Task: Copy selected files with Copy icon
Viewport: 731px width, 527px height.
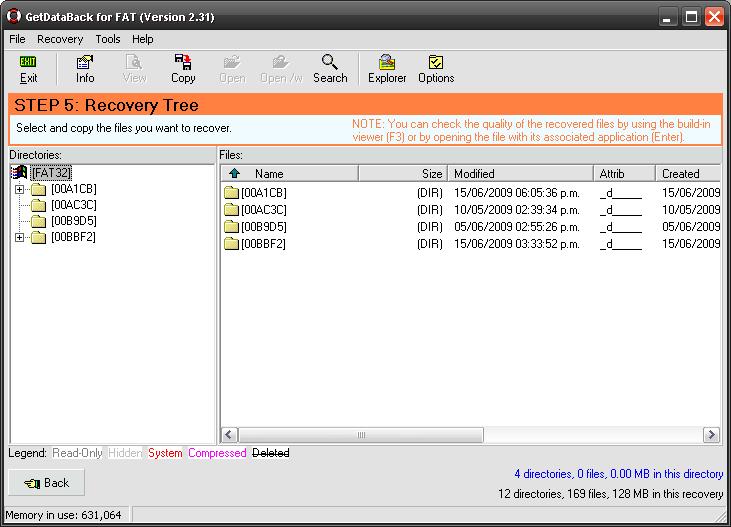Action: point(183,62)
